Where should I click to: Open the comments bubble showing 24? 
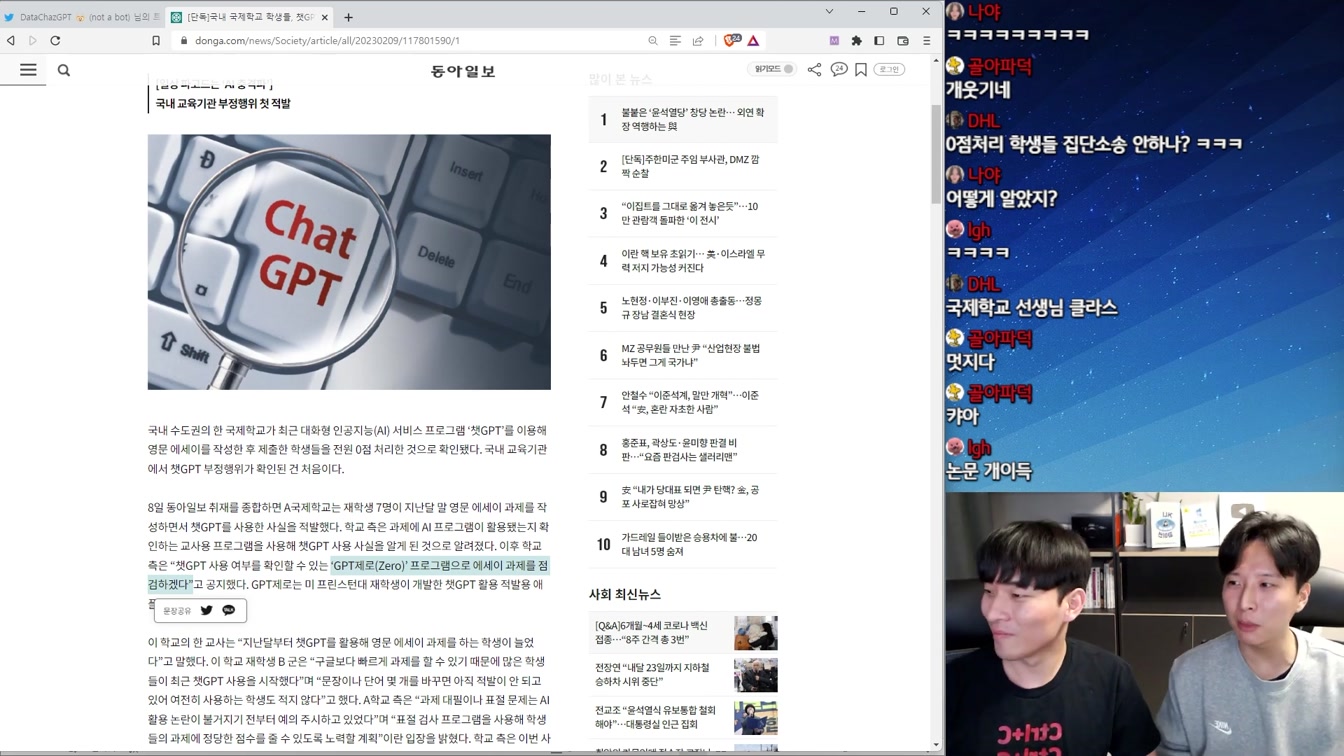point(839,69)
